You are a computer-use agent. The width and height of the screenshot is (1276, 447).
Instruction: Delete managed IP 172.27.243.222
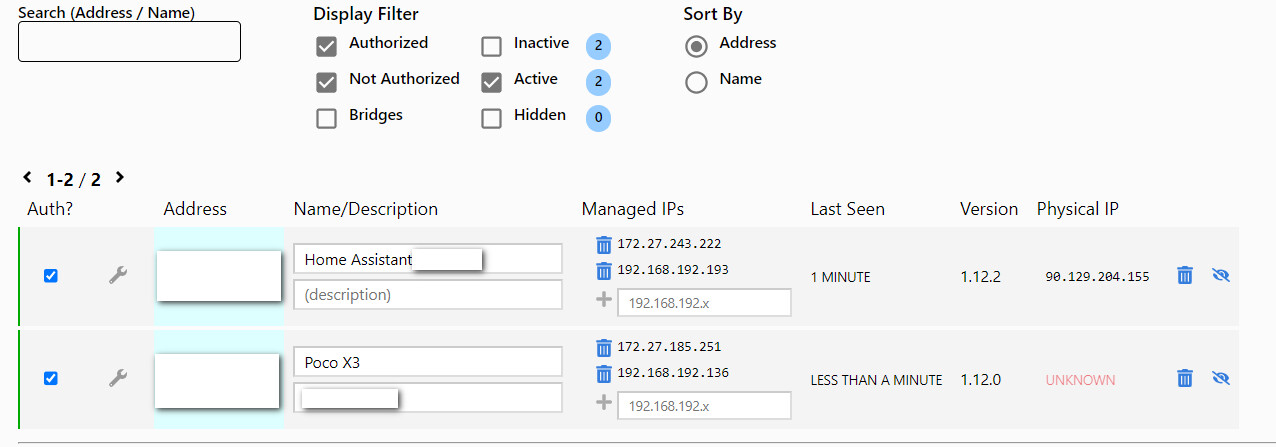[603, 244]
